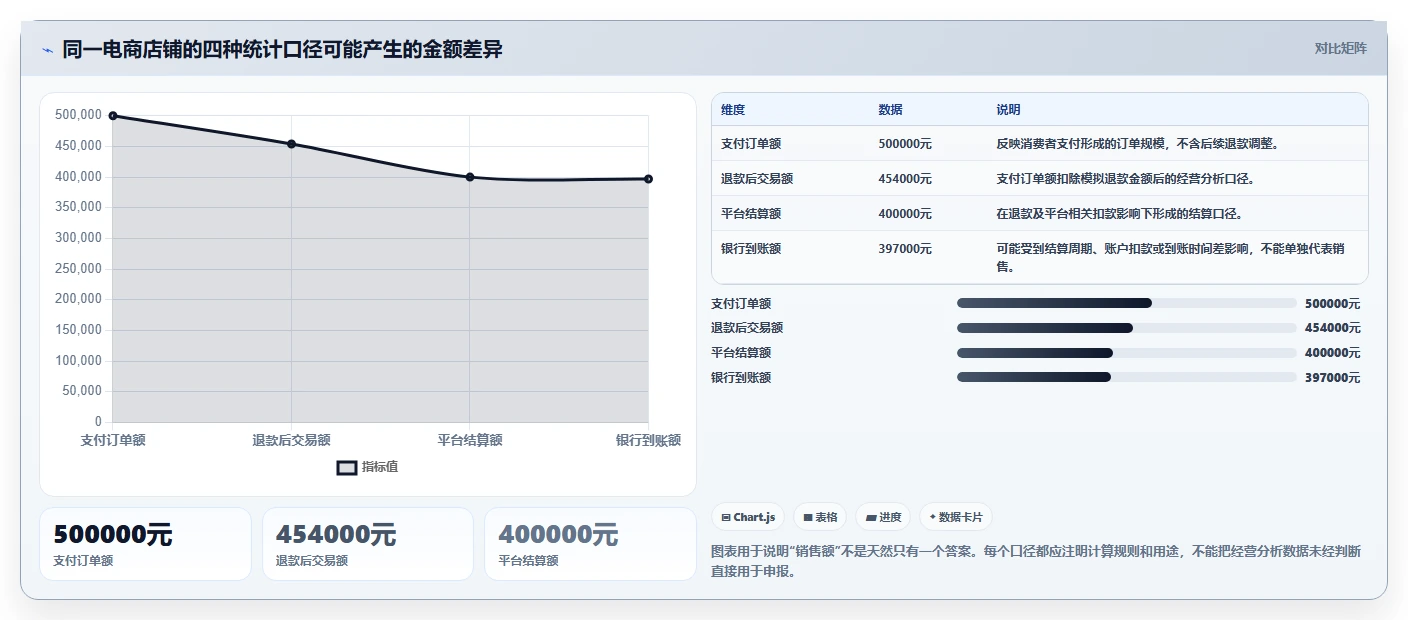This screenshot has width=1408, height=620.
Task: Click the 397000元 value beside the progress bar
Action: [x=1332, y=378]
